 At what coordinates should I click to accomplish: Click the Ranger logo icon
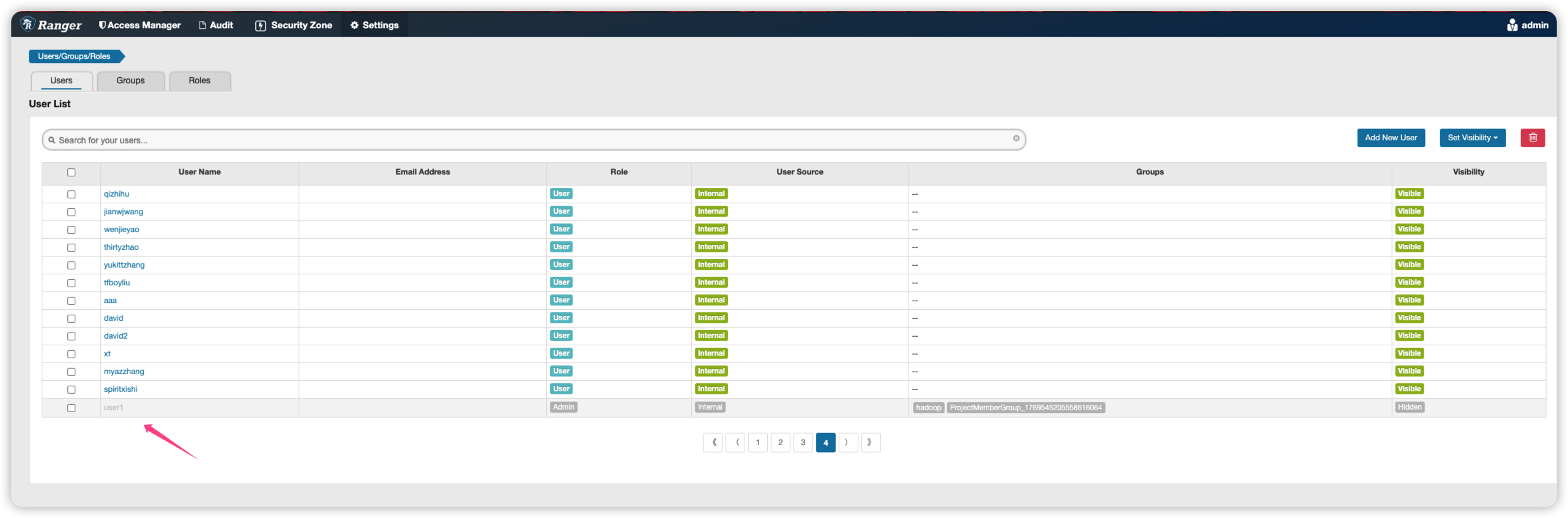[28, 24]
